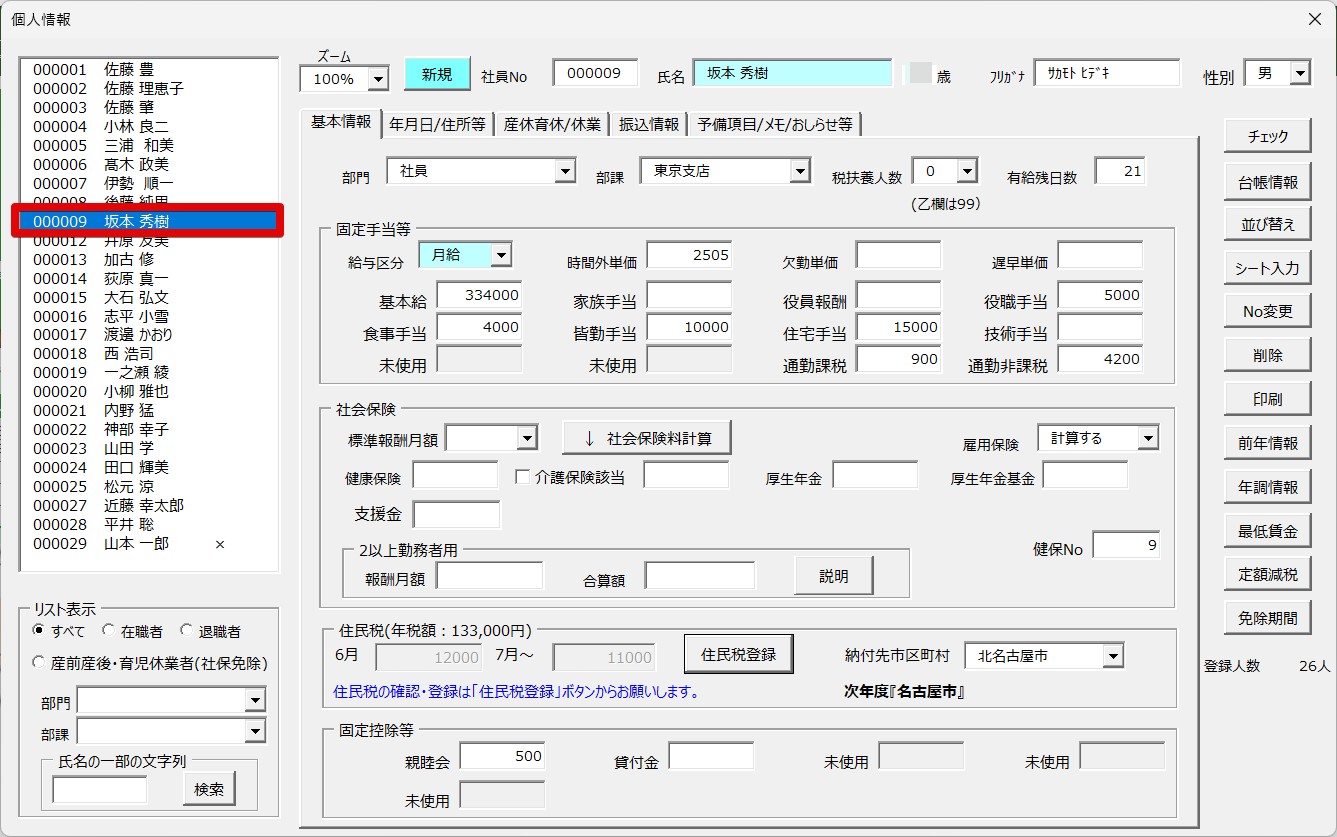This screenshot has width=1337, height=837.
Task: Select the 在職者 radio button
Action: point(108,631)
